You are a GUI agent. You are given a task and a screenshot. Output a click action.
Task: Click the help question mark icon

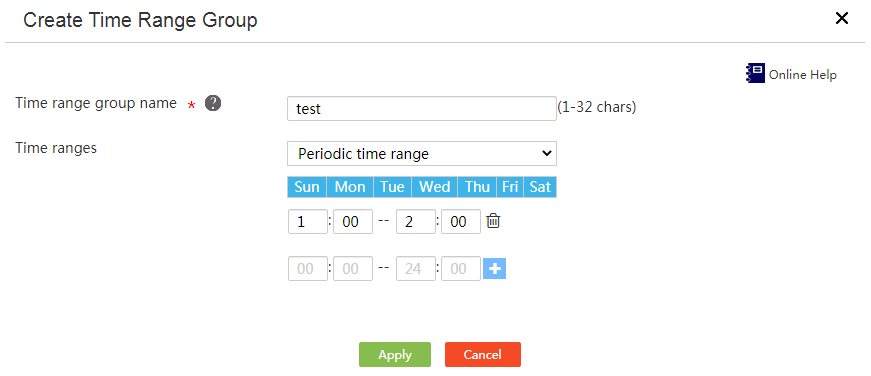point(213,103)
